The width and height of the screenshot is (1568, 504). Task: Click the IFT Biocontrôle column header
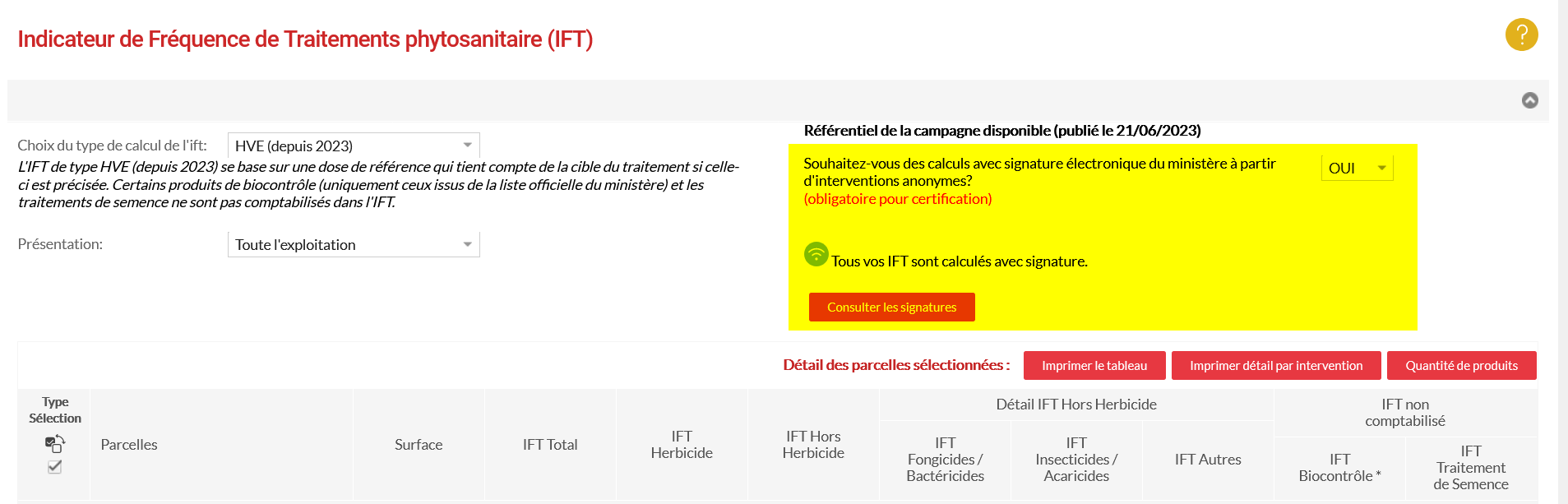(1339, 468)
